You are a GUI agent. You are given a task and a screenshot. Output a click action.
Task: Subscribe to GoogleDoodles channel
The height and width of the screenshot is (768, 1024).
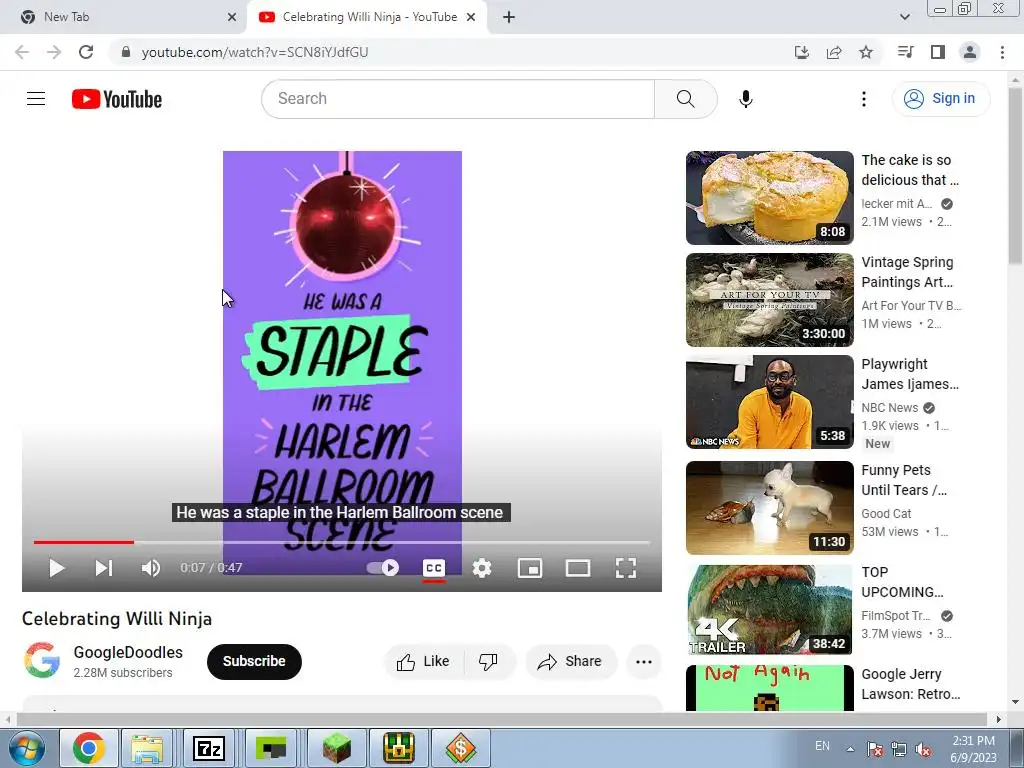pos(254,661)
